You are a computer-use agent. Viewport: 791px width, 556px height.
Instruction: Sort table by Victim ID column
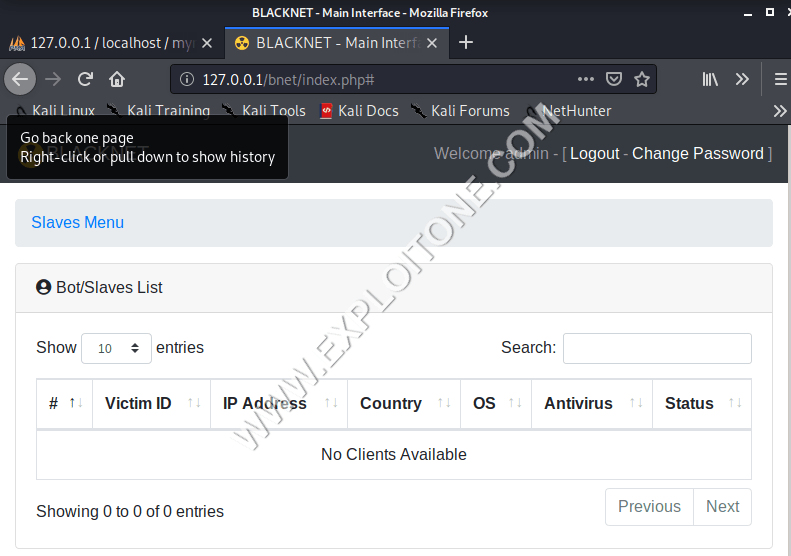pyautogui.click(x=151, y=404)
